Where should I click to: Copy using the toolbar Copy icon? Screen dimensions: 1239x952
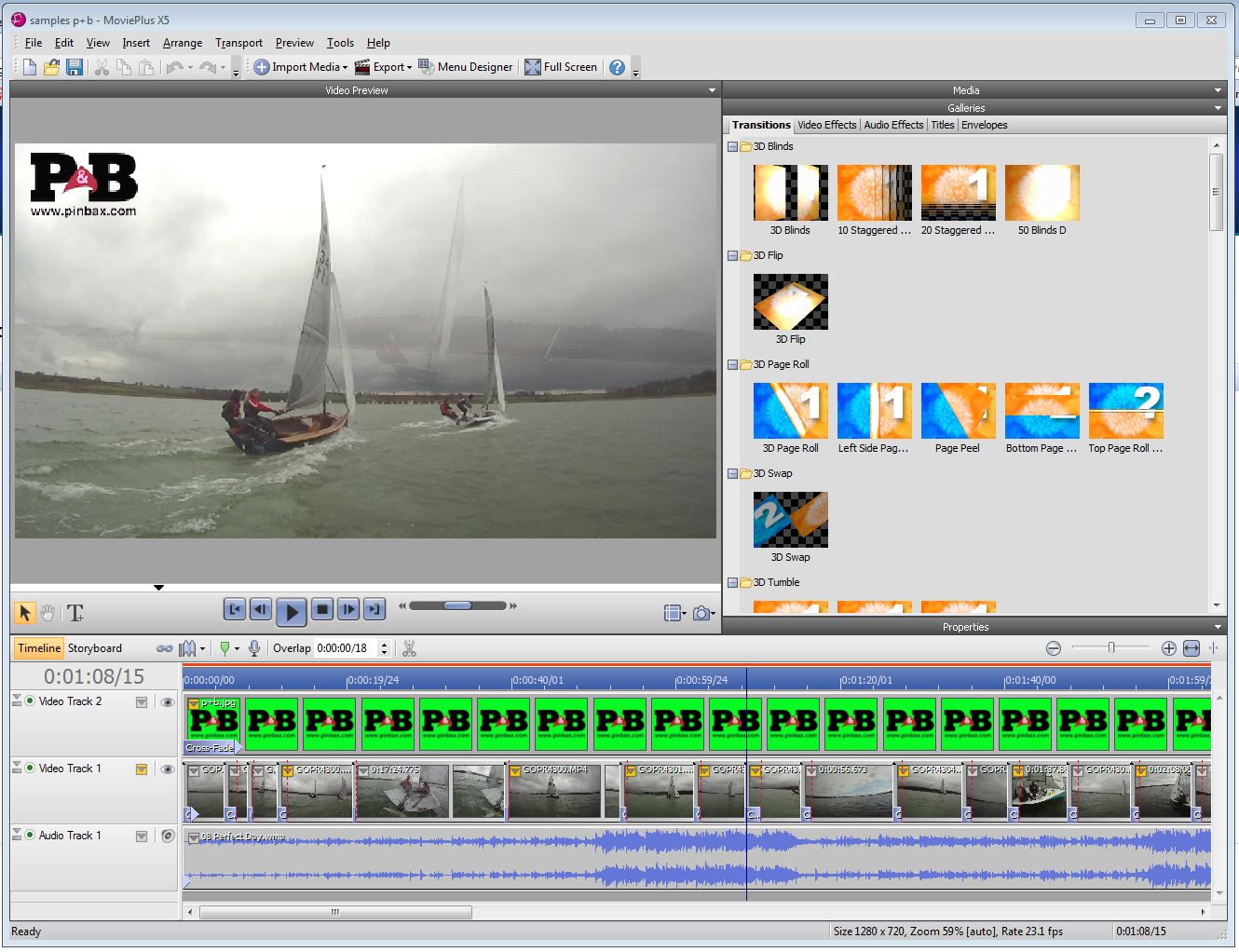tap(124, 67)
